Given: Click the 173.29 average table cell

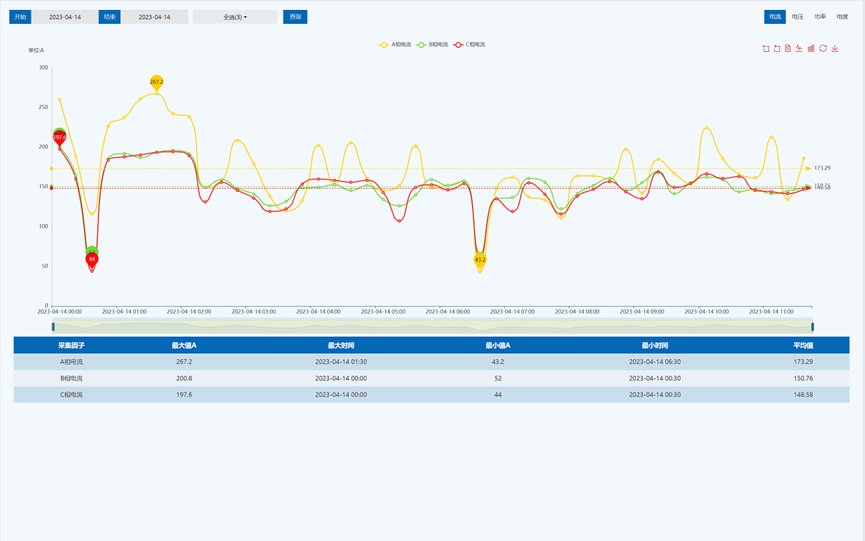Looking at the screenshot, I should [803, 362].
